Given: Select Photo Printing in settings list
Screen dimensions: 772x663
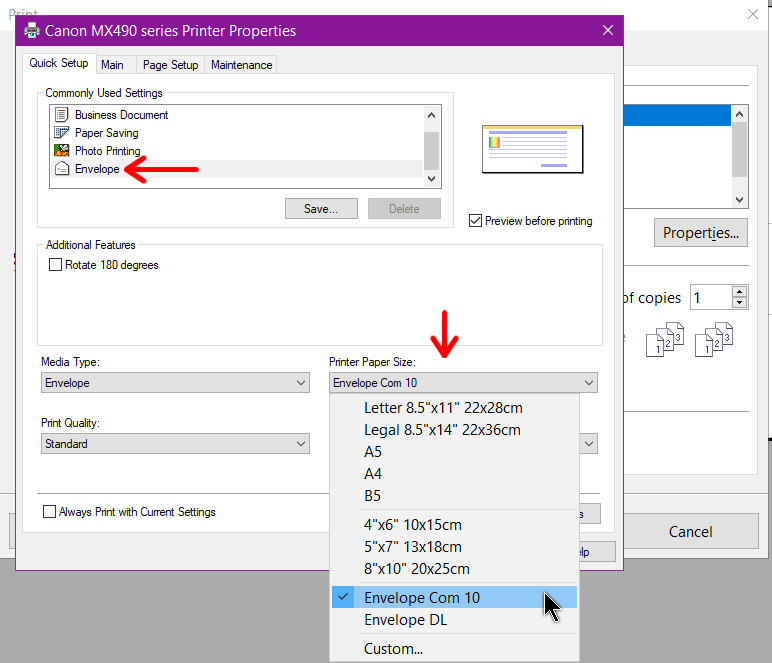Looking at the screenshot, I should pyautogui.click(x=237, y=151).
